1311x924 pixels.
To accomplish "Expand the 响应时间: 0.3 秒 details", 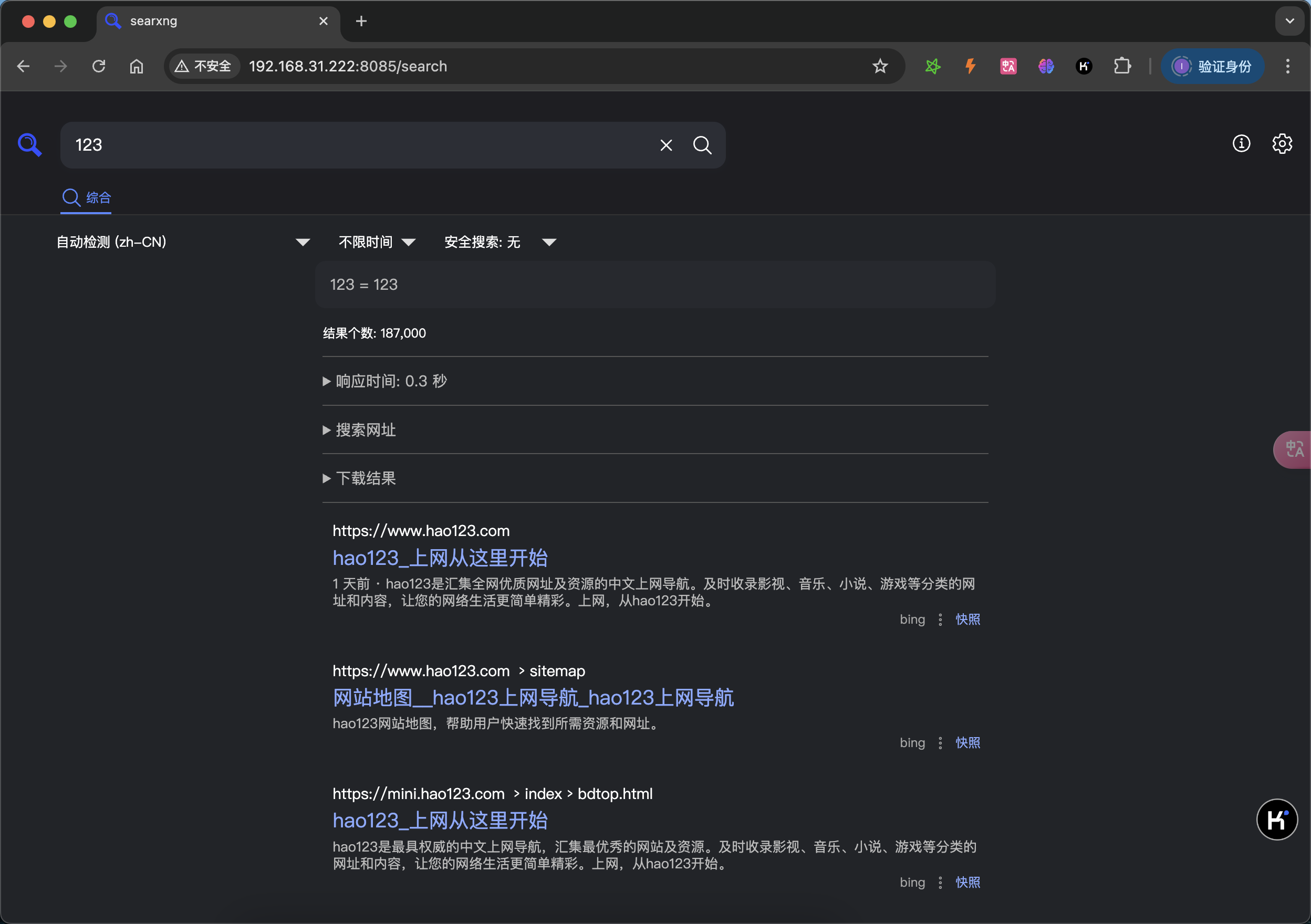I will pyautogui.click(x=385, y=381).
